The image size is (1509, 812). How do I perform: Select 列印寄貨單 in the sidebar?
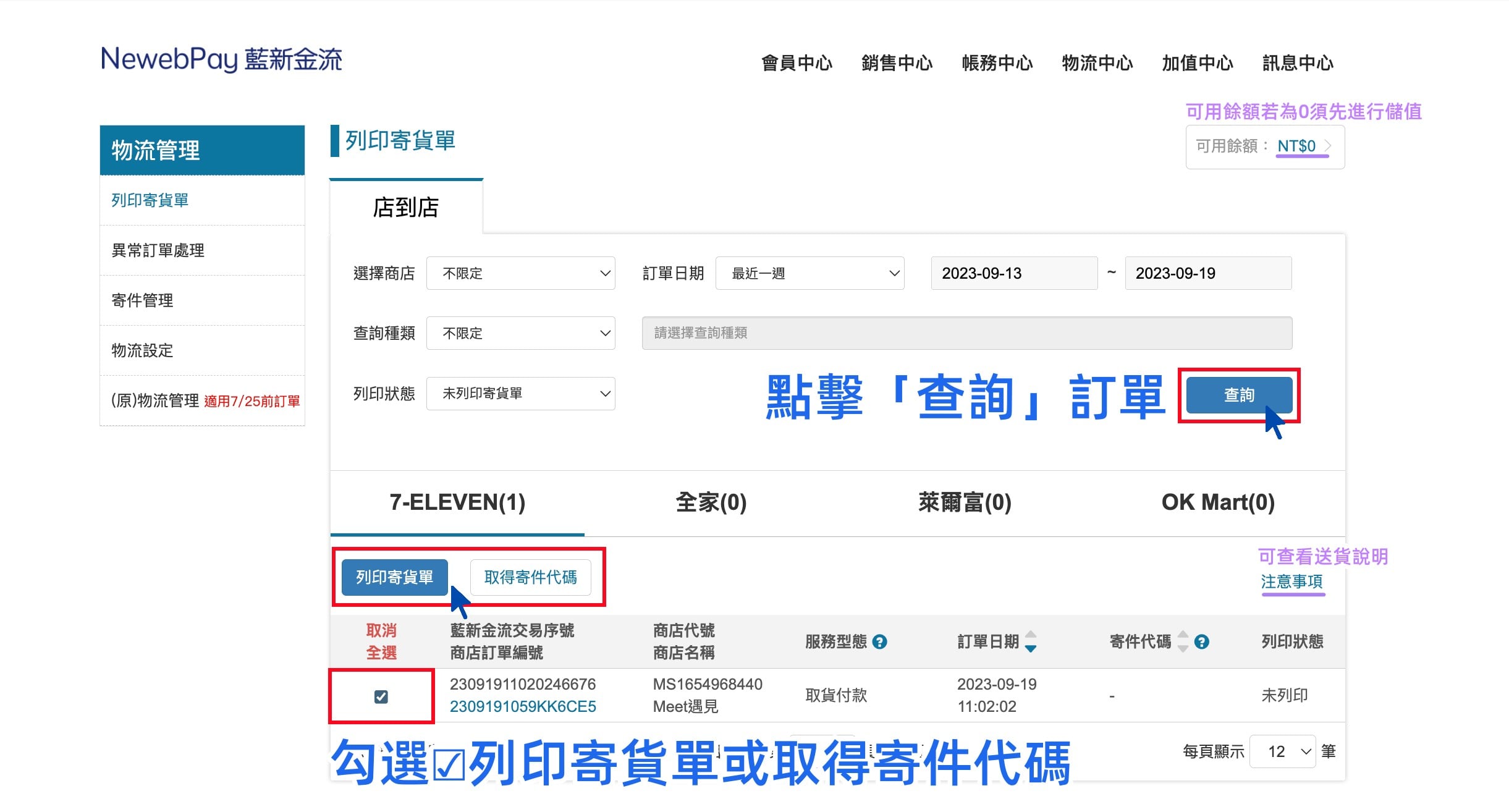click(x=203, y=200)
